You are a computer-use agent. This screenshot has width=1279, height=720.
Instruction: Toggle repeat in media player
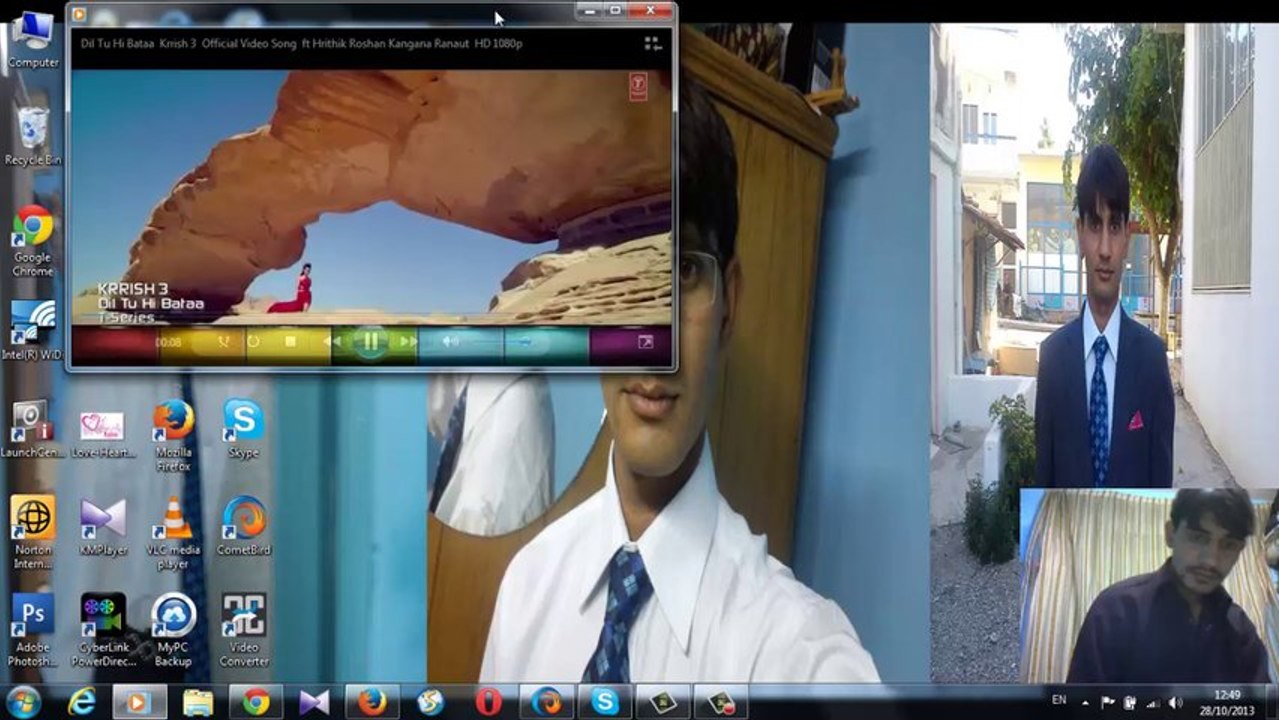pos(253,342)
